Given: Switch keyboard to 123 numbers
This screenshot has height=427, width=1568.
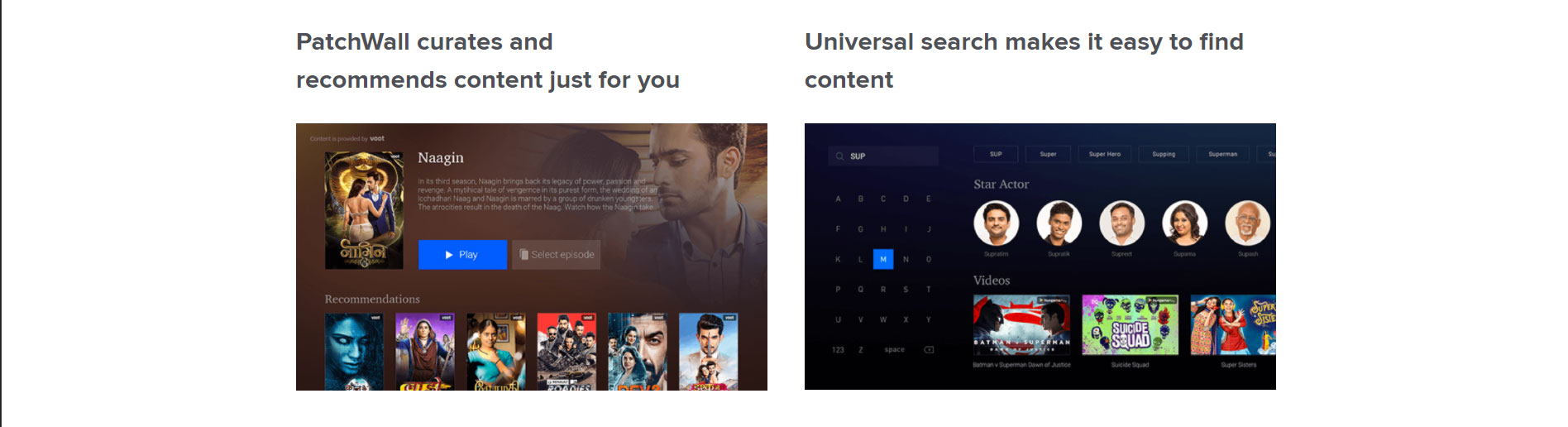Looking at the screenshot, I should click(x=838, y=349).
